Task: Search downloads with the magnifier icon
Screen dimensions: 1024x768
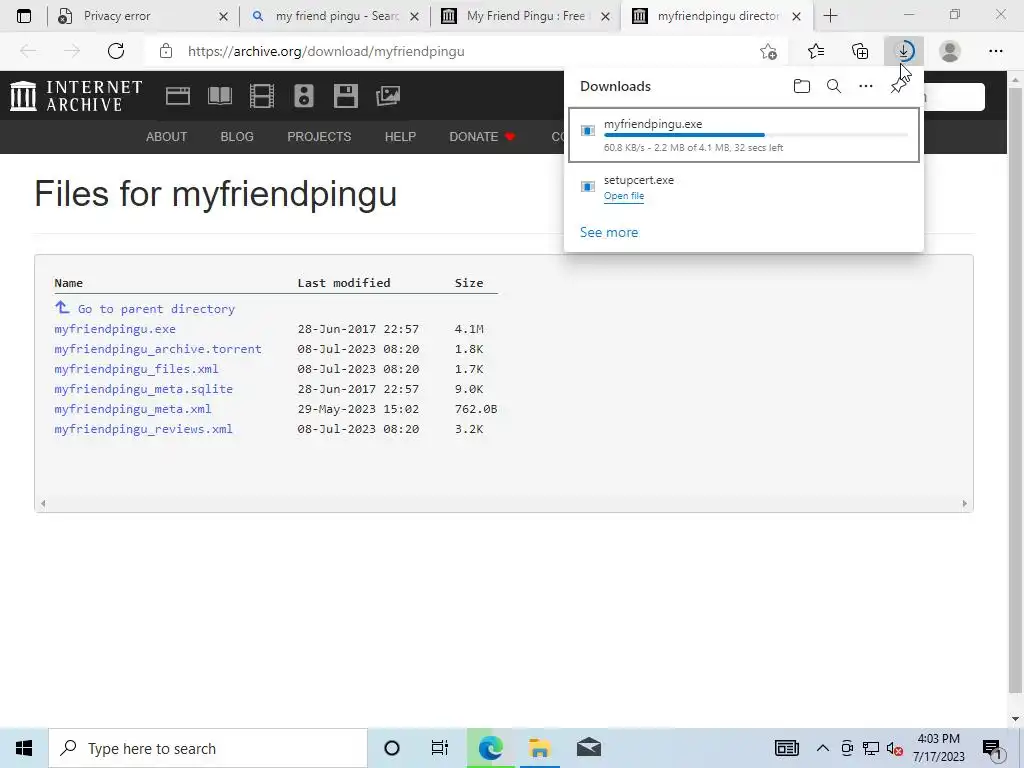Action: pos(834,86)
